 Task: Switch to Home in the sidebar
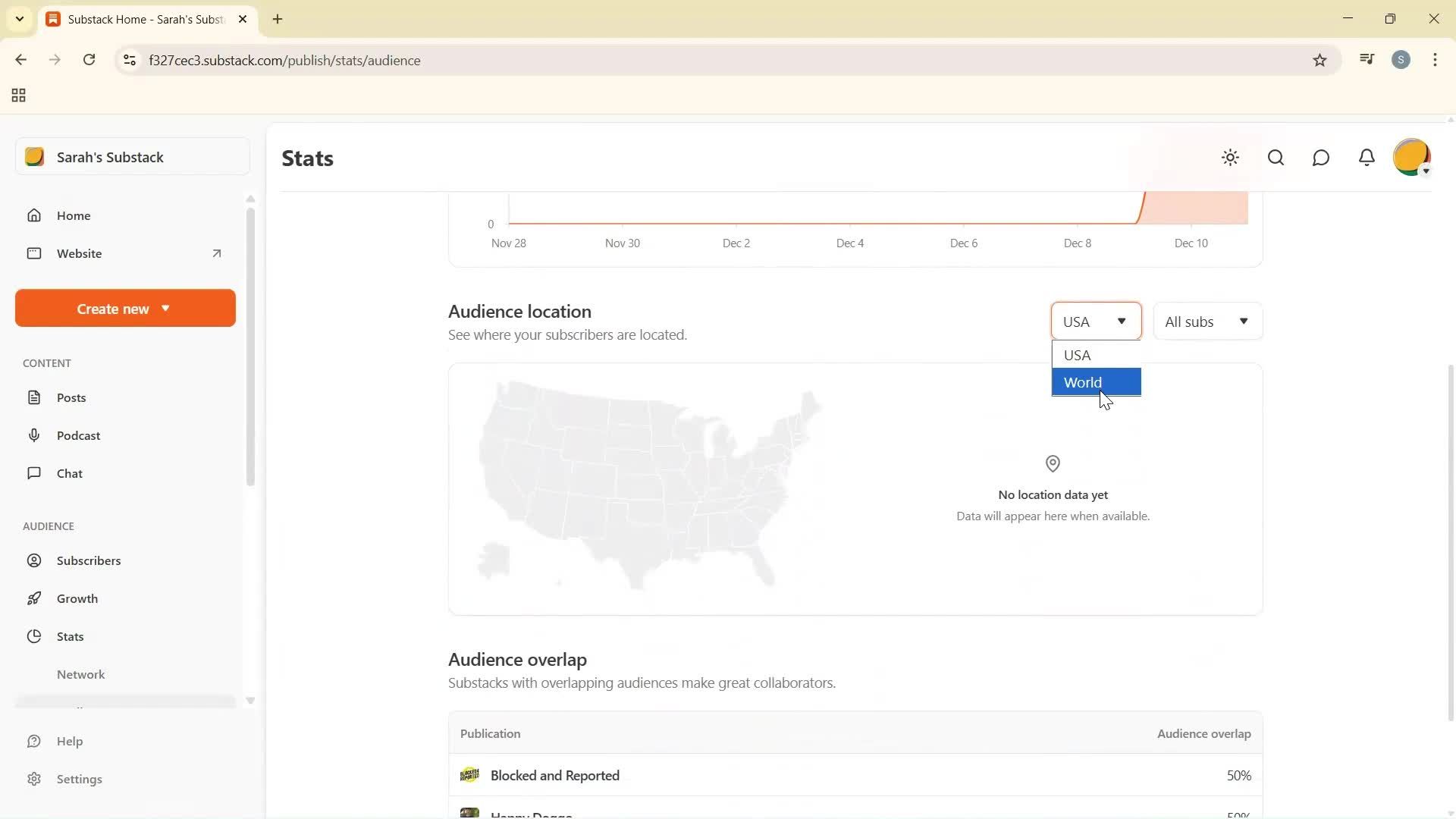point(74,215)
